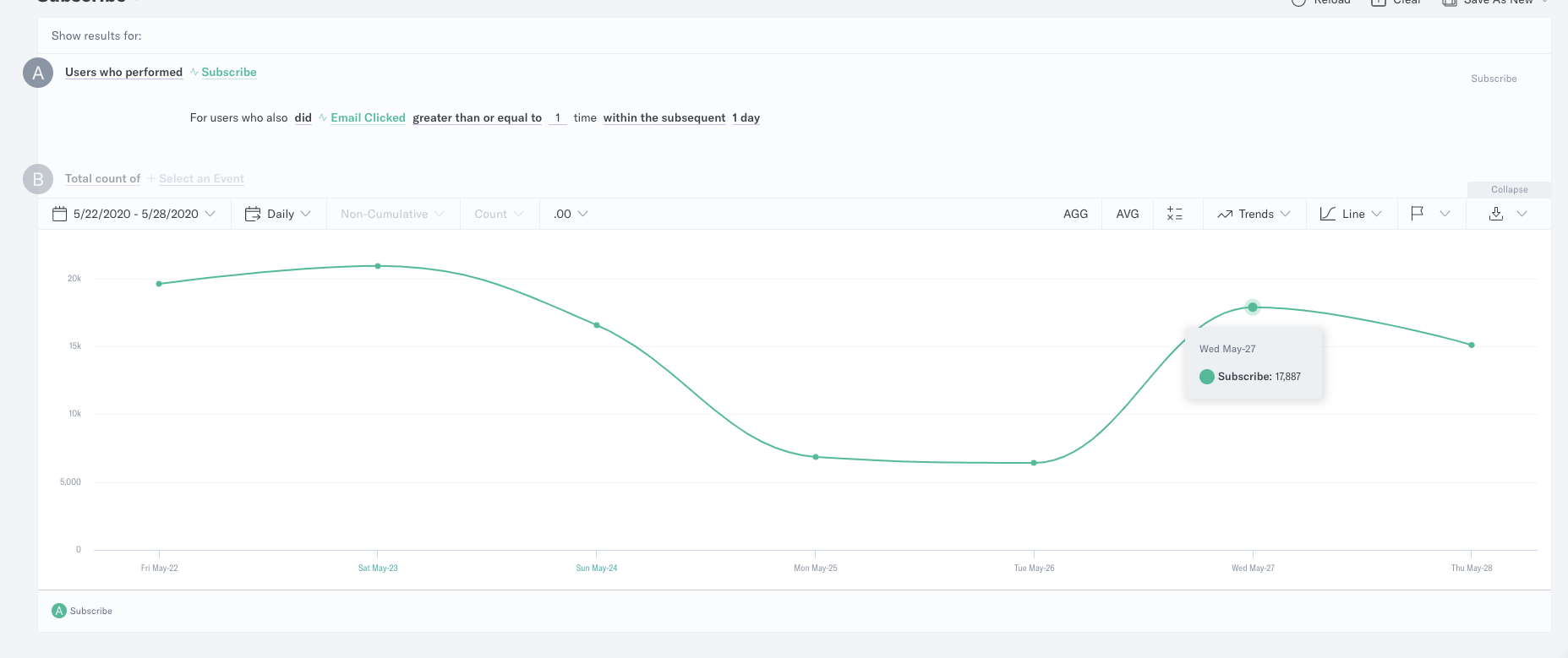Click the Daily interval calendar icon
The image size is (1568, 658).
click(x=253, y=214)
